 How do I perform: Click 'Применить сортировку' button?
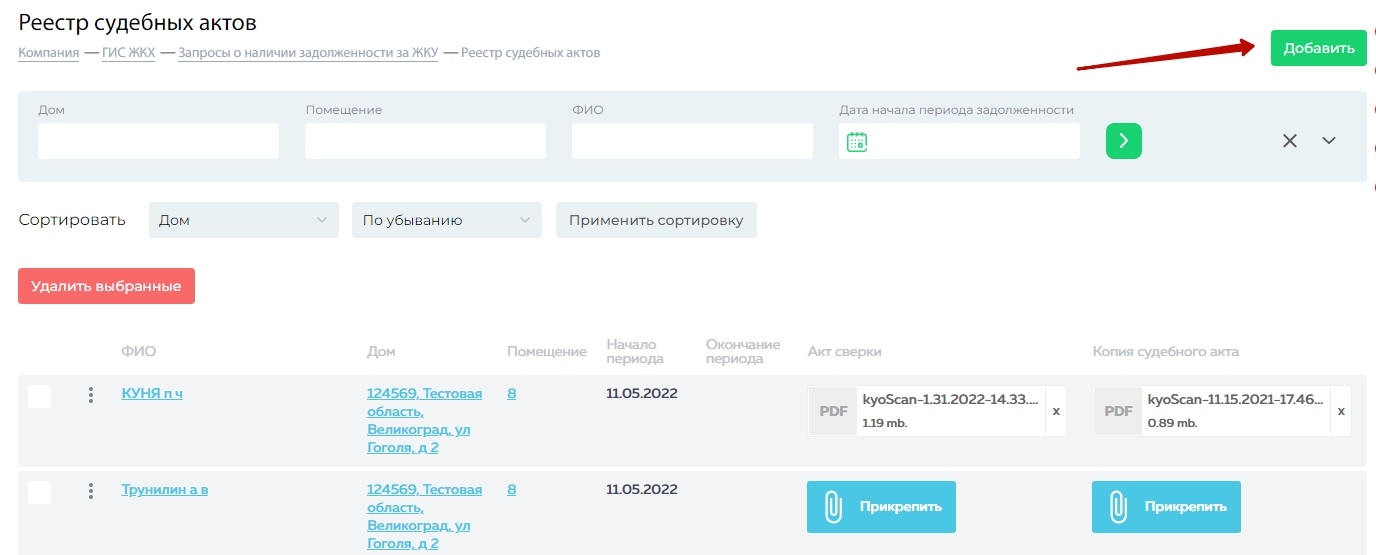coord(656,220)
